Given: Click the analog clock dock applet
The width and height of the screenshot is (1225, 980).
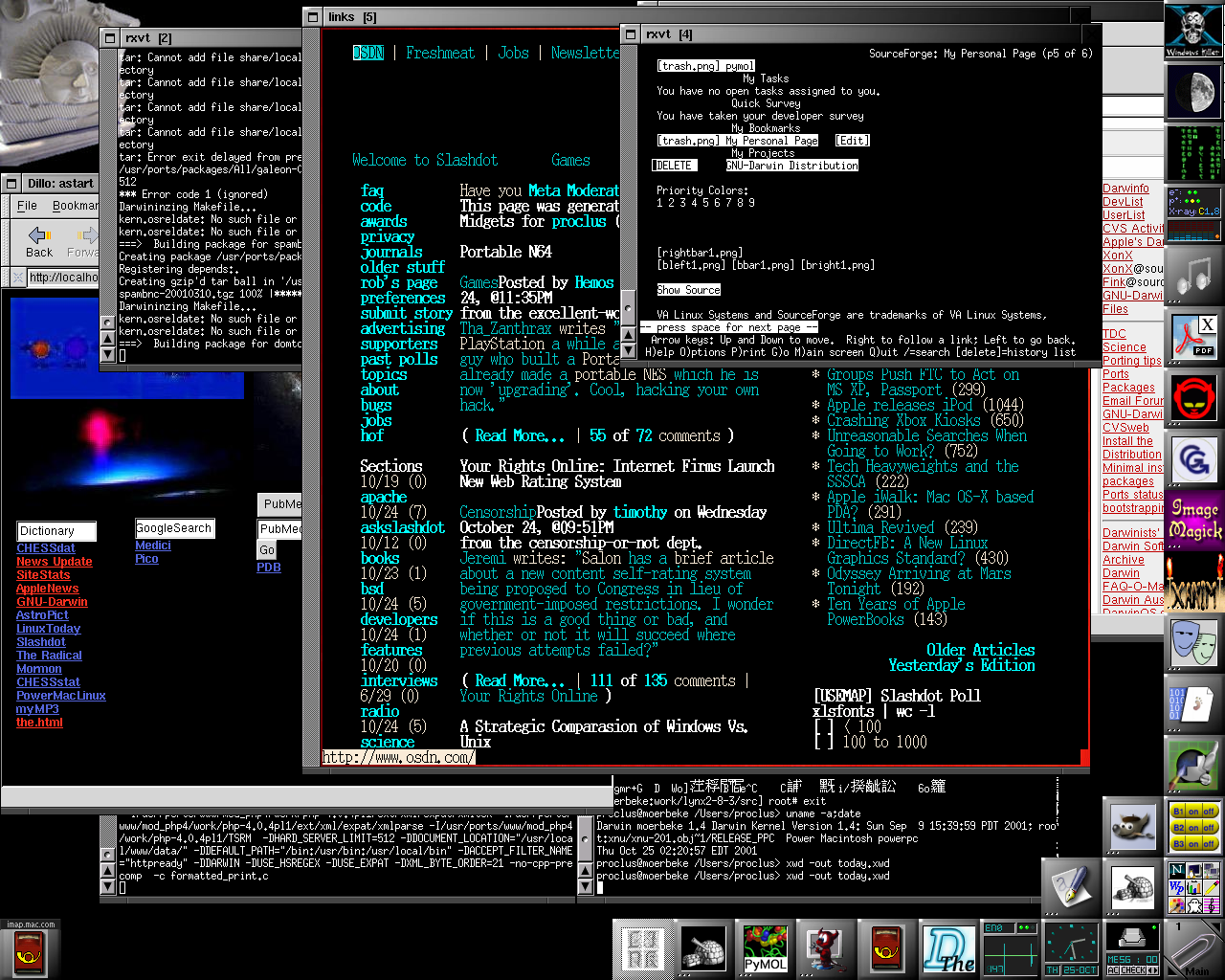Looking at the screenshot, I should pyautogui.click(x=1072, y=949).
